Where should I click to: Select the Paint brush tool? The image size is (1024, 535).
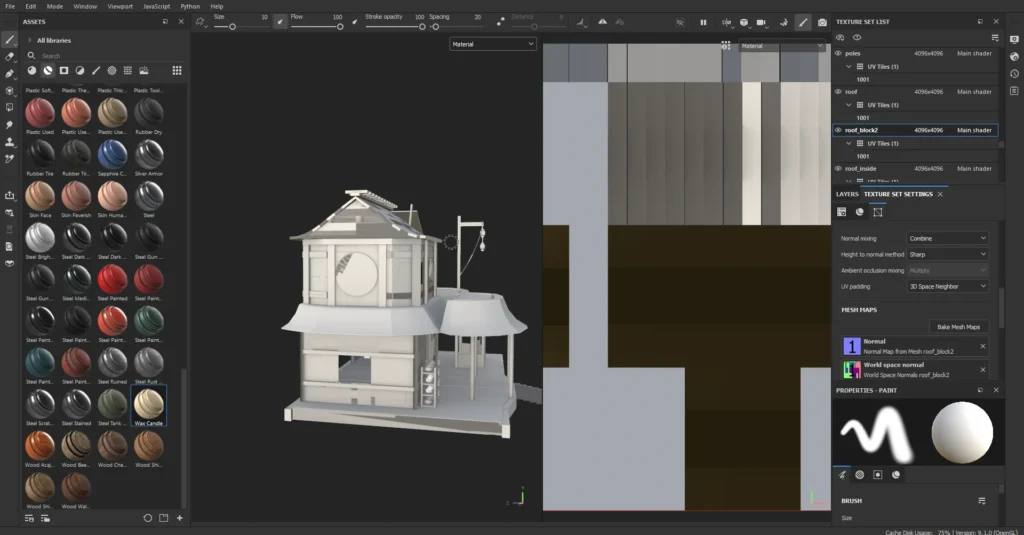10,40
